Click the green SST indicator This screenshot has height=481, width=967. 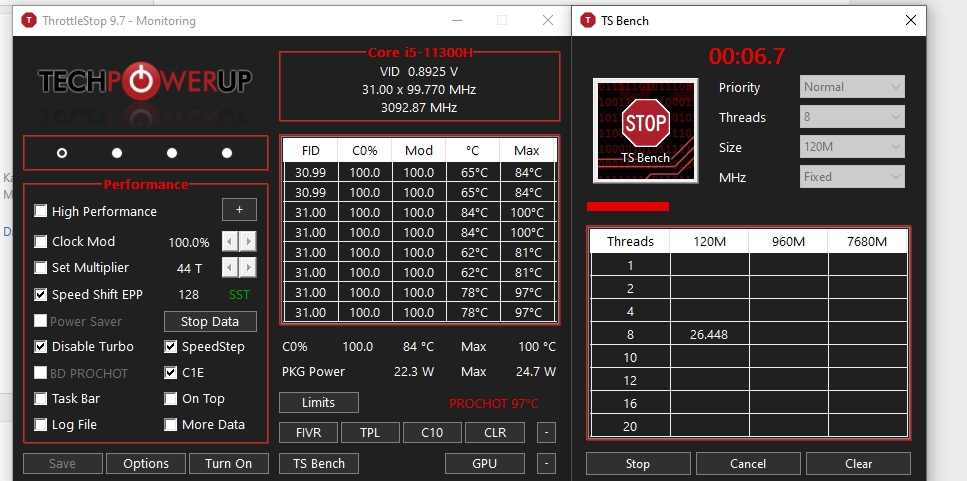(x=239, y=295)
